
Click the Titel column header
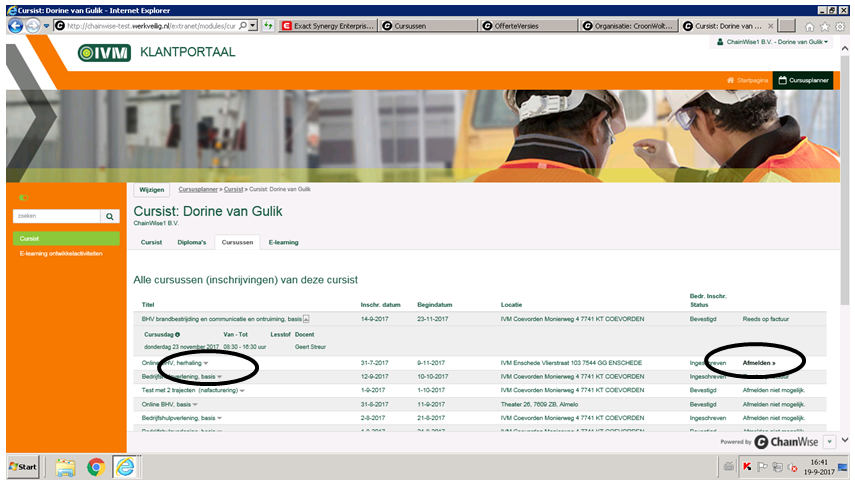(148, 305)
